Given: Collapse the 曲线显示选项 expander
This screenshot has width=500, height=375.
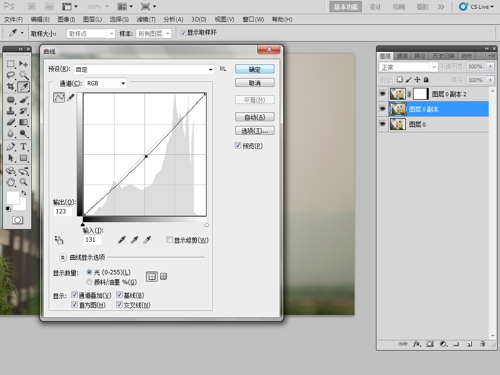Looking at the screenshot, I should [x=63, y=257].
